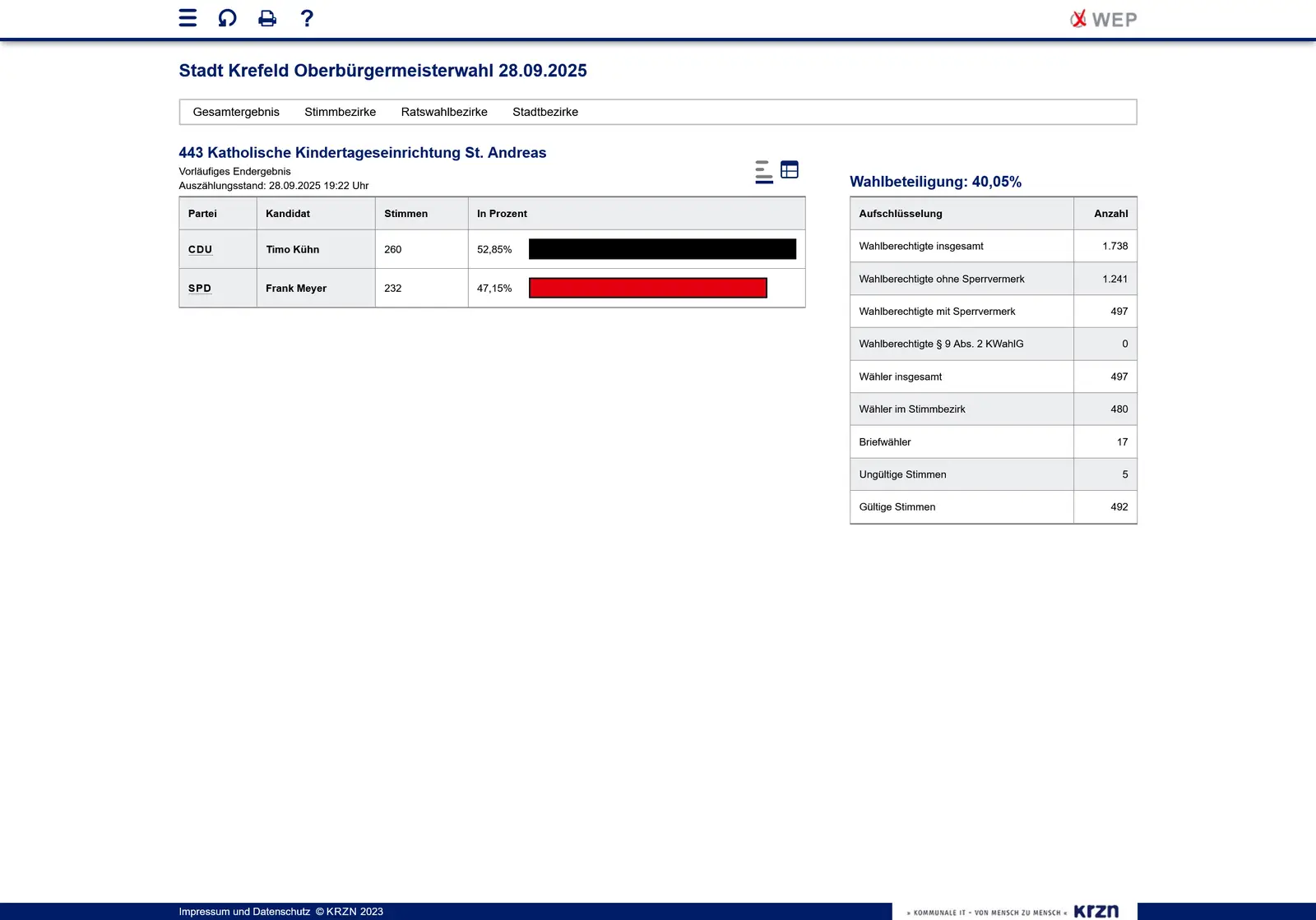Screen dimensions: 1316x920
Task: Open the hamburger navigation menu
Action: click(188, 18)
